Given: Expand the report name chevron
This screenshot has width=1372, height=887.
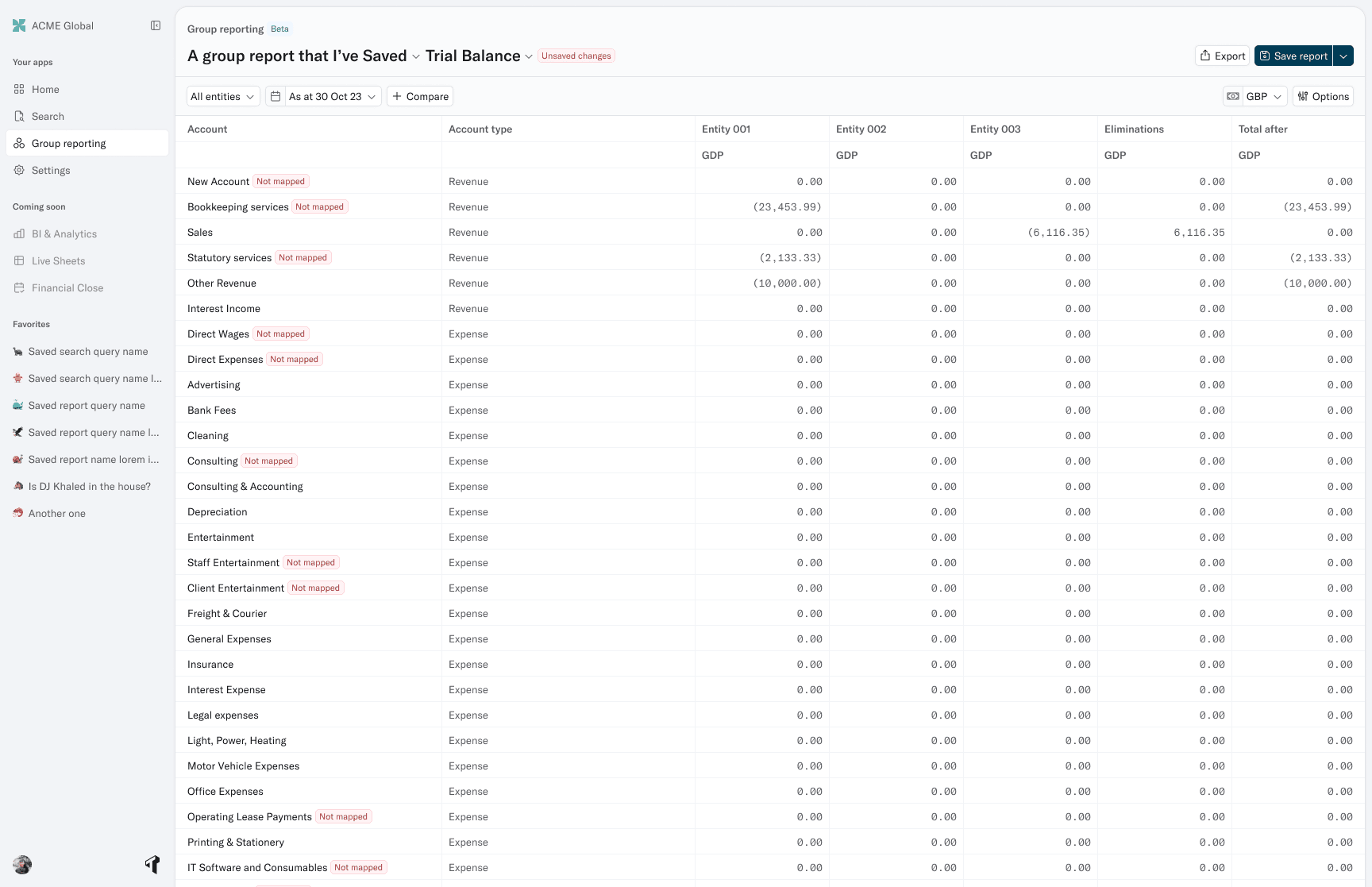Looking at the screenshot, I should coord(415,56).
